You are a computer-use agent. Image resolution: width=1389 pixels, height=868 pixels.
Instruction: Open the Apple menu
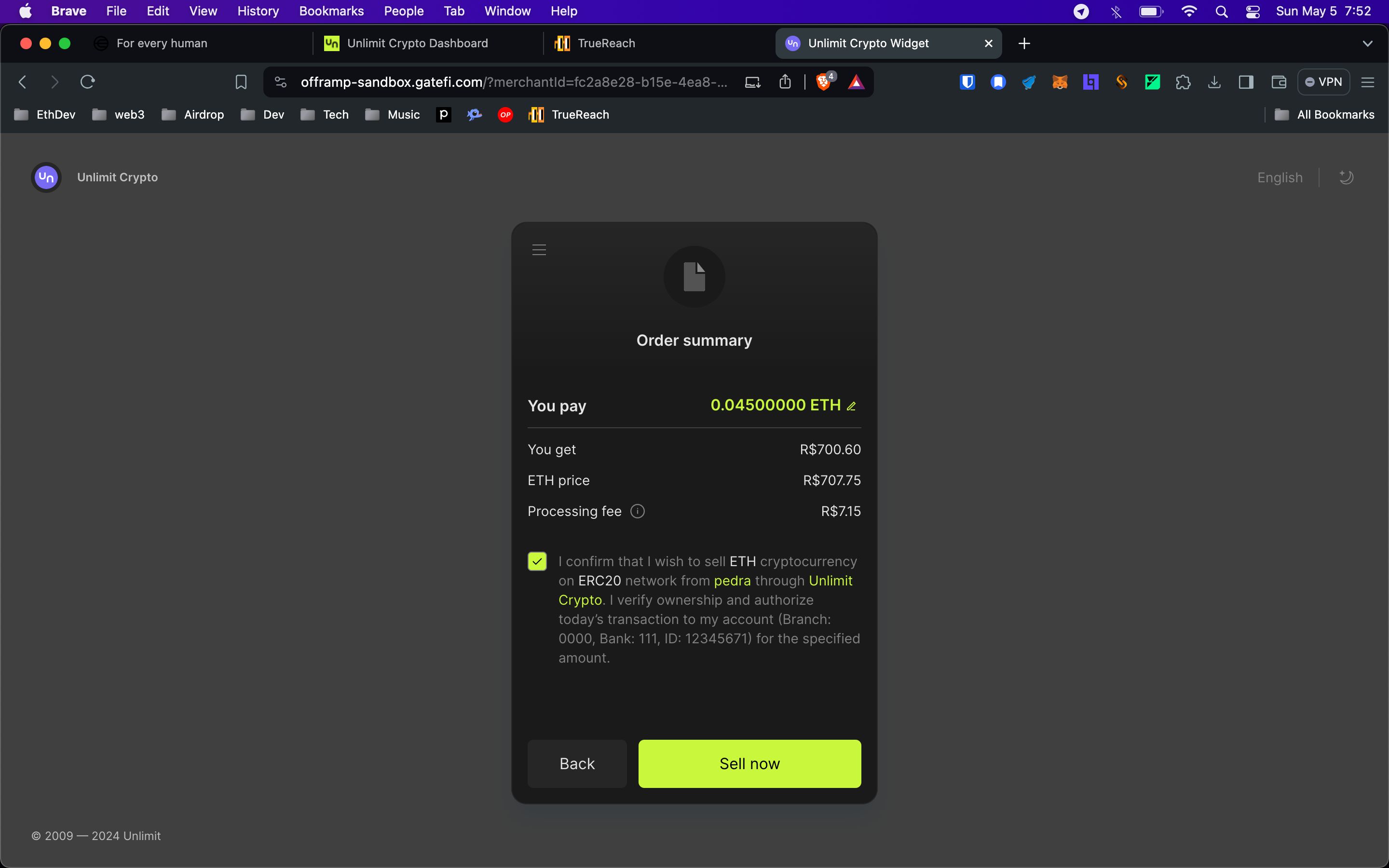coord(25,11)
